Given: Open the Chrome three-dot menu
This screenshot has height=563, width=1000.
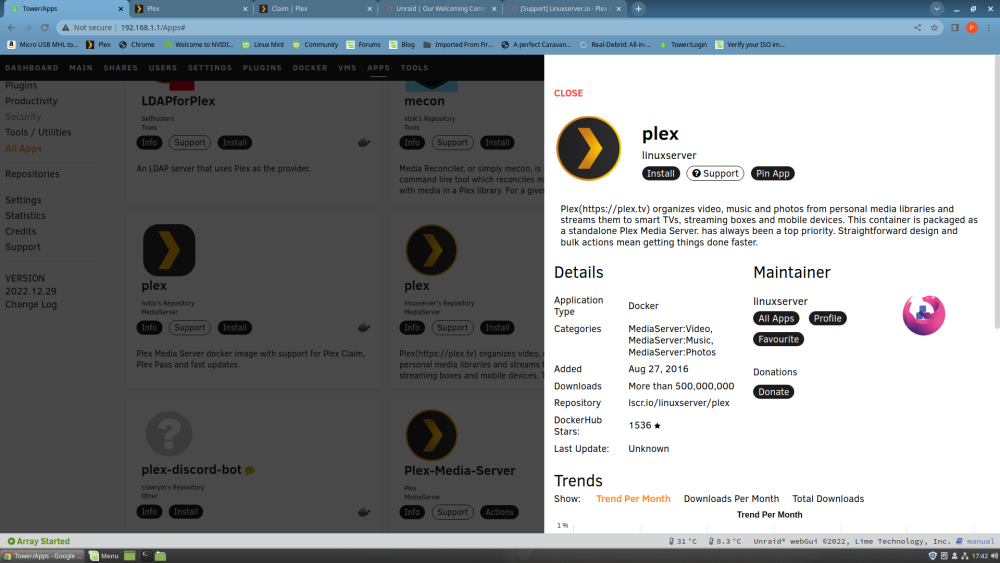Looking at the screenshot, I should coord(989,27).
